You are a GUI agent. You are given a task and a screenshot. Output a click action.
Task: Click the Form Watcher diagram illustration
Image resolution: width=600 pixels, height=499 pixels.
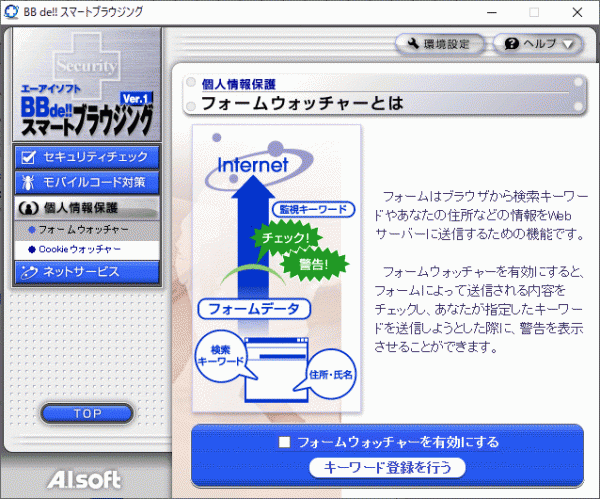pyautogui.click(x=276, y=268)
